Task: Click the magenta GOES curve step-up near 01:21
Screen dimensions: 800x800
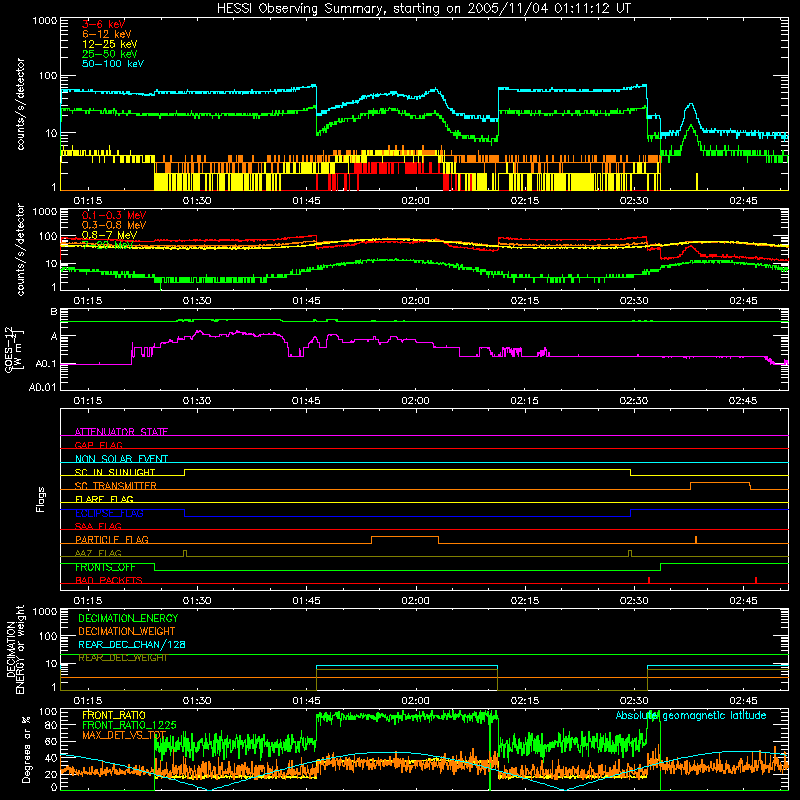Action: coord(132,353)
